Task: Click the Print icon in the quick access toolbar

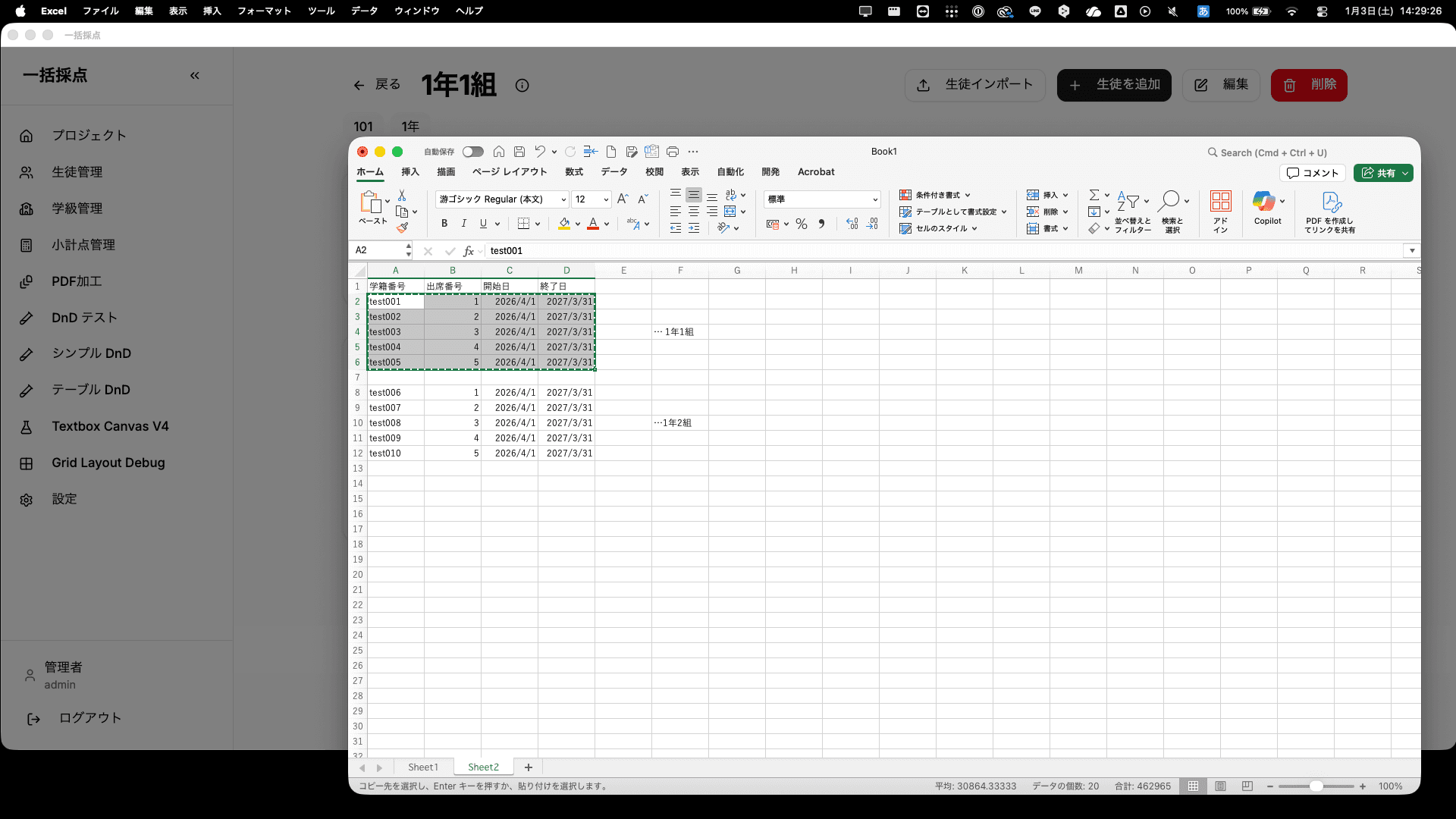Action: (x=672, y=152)
